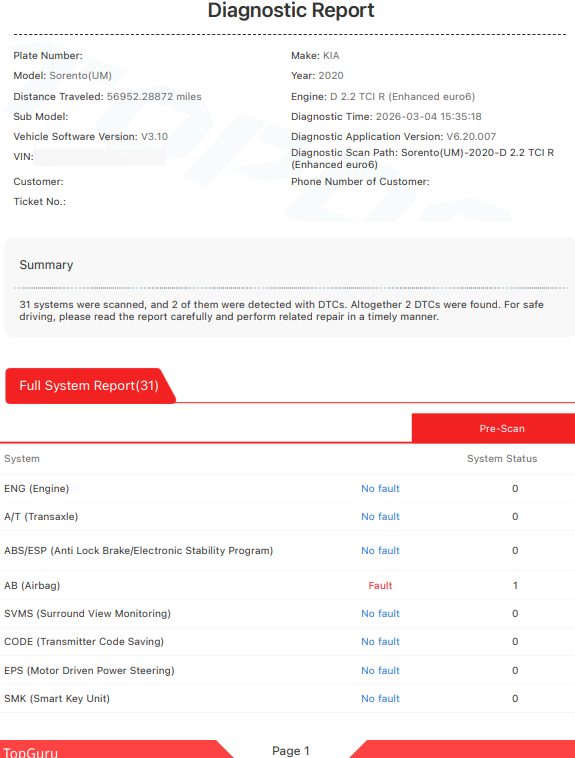Screen dimensions: 575x758
Task: Click the AB (Airbag) fault count 1
Action: [515, 585]
